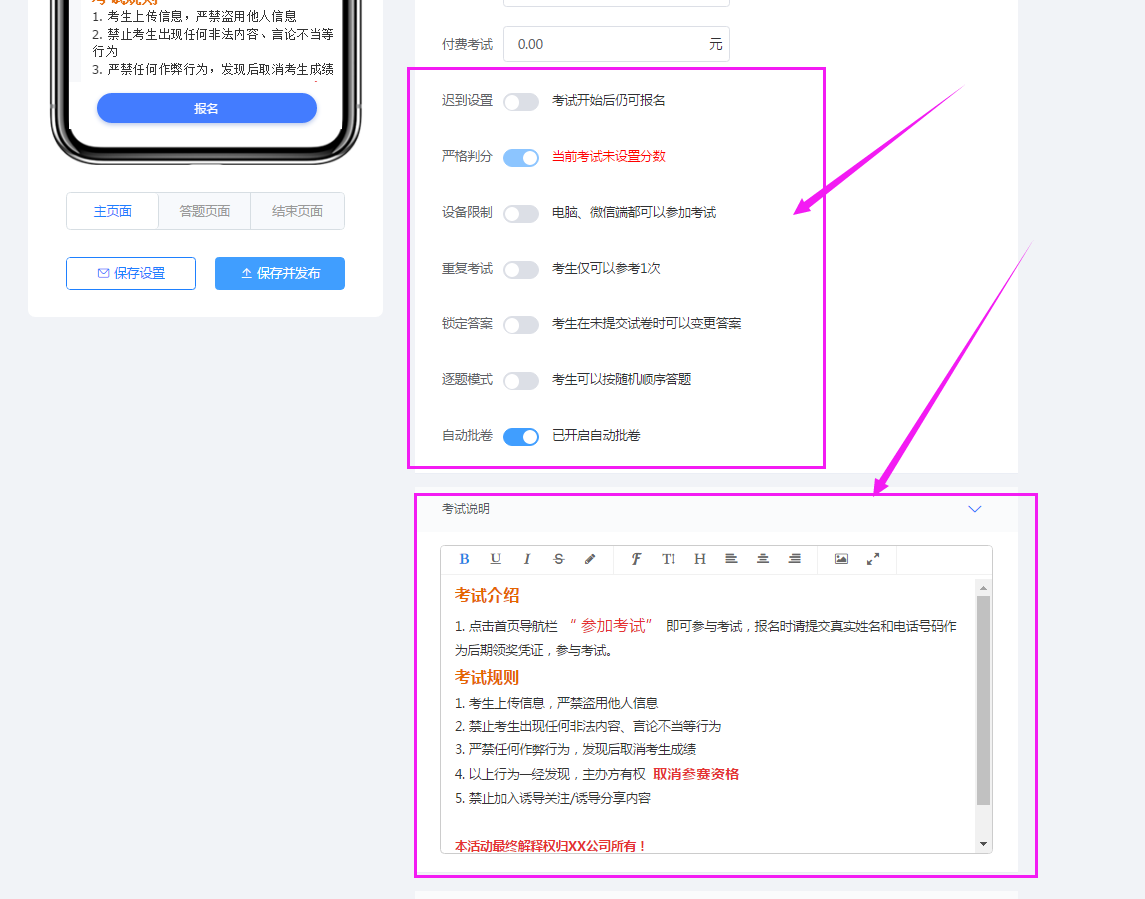Apply strikethrough with the S icon
This screenshot has width=1145, height=899.
coord(559,559)
